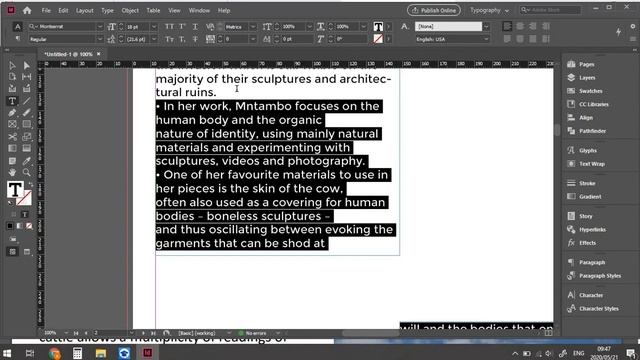The image size is (640, 360).
Task: Select the Gradient Swatch tool
Action: pos(12,148)
